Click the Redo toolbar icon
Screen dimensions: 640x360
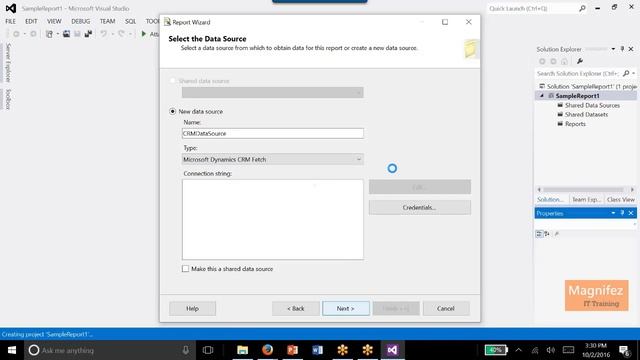tap(121, 34)
